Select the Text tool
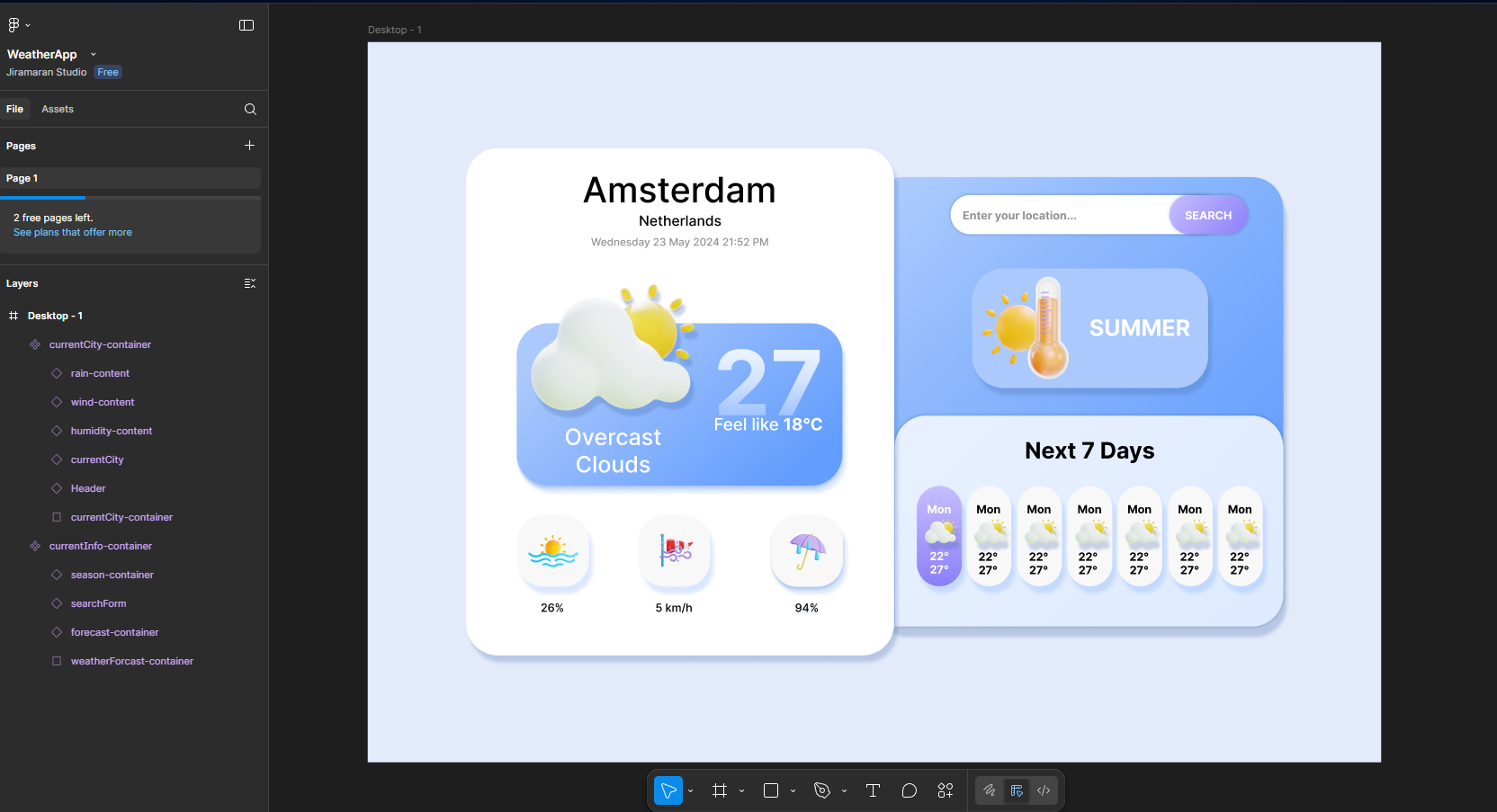Screen dimensions: 1497x812 pyautogui.click(x=873, y=790)
